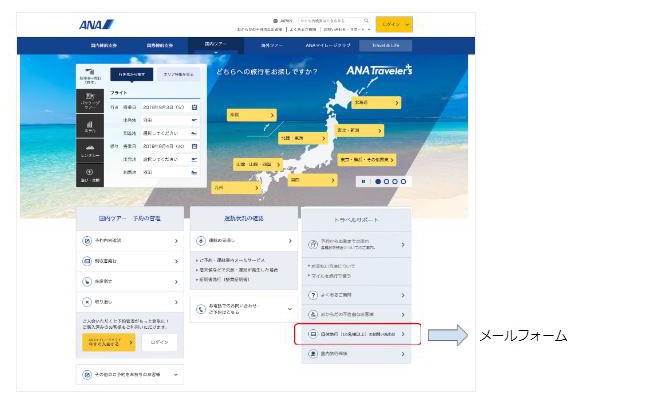Open the ANA Mileage Club nav tab
Viewport: 647px width, 400px height.
pos(328,45)
